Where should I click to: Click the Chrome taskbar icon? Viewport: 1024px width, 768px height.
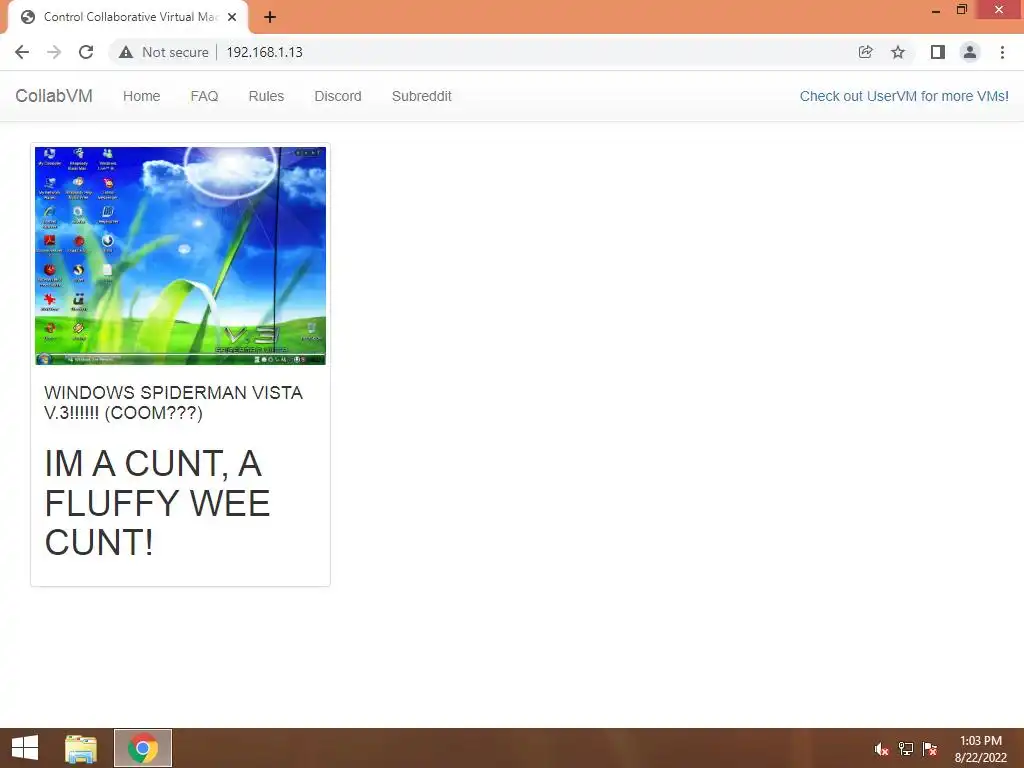click(143, 748)
